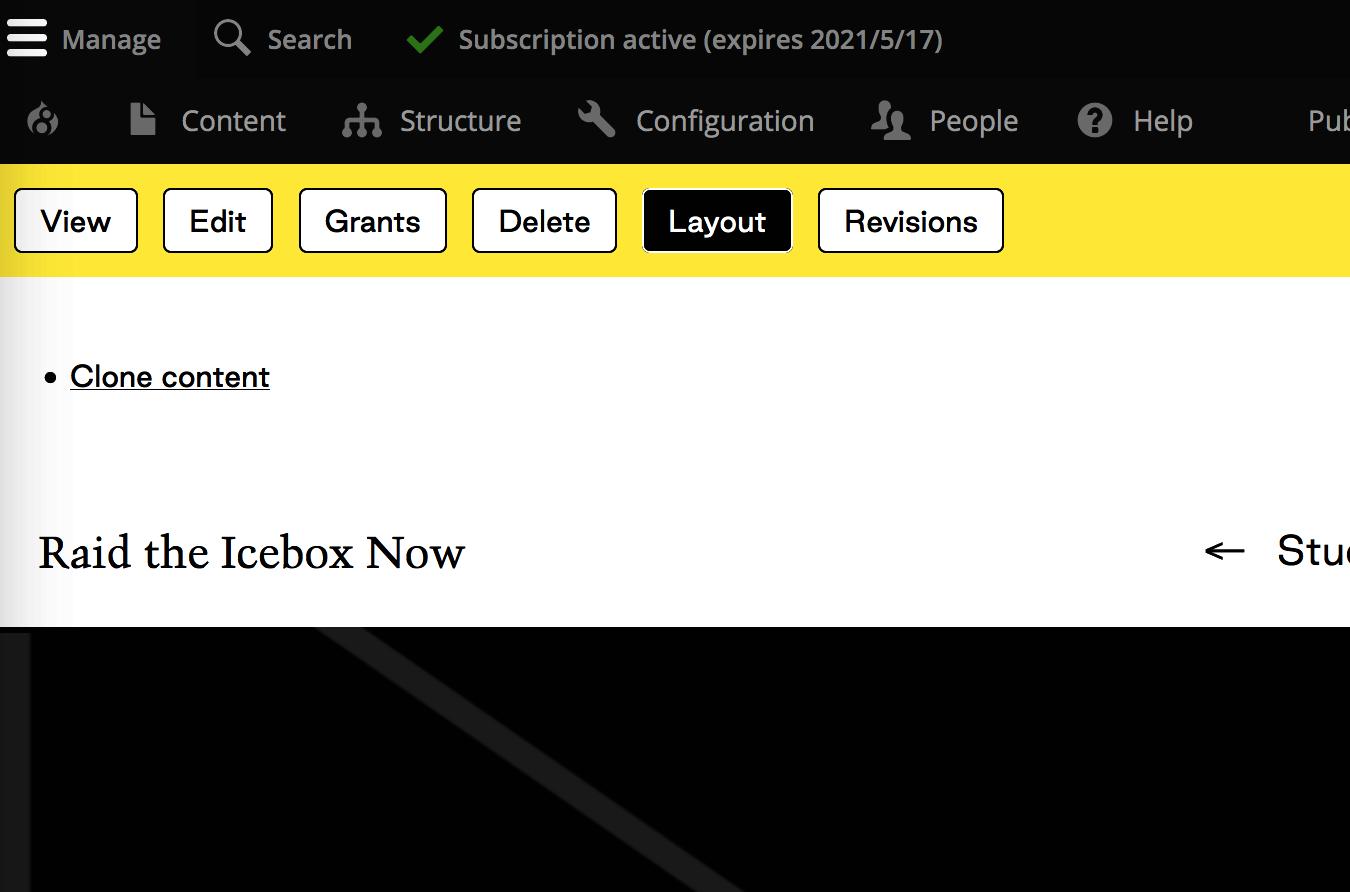The image size is (1350, 892).
Task: Click the Subscription active status text
Action: click(700, 40)
